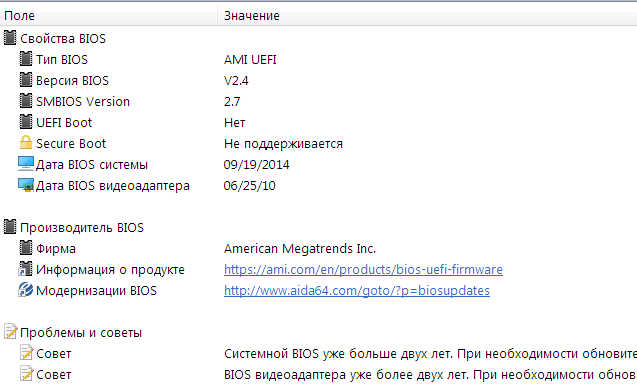The height and width of the screenshot is (389, 637).
Task: Select the AMI UEFI value
Action: pos(250,60)
